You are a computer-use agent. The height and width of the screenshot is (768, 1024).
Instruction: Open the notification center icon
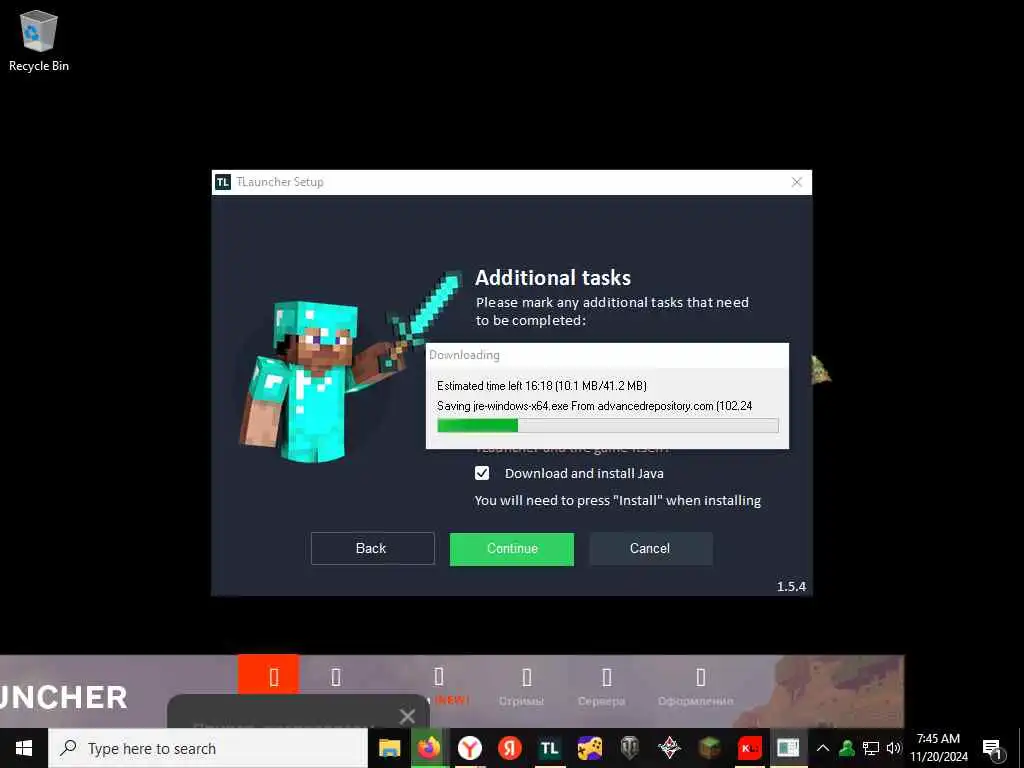coord(993,750)
